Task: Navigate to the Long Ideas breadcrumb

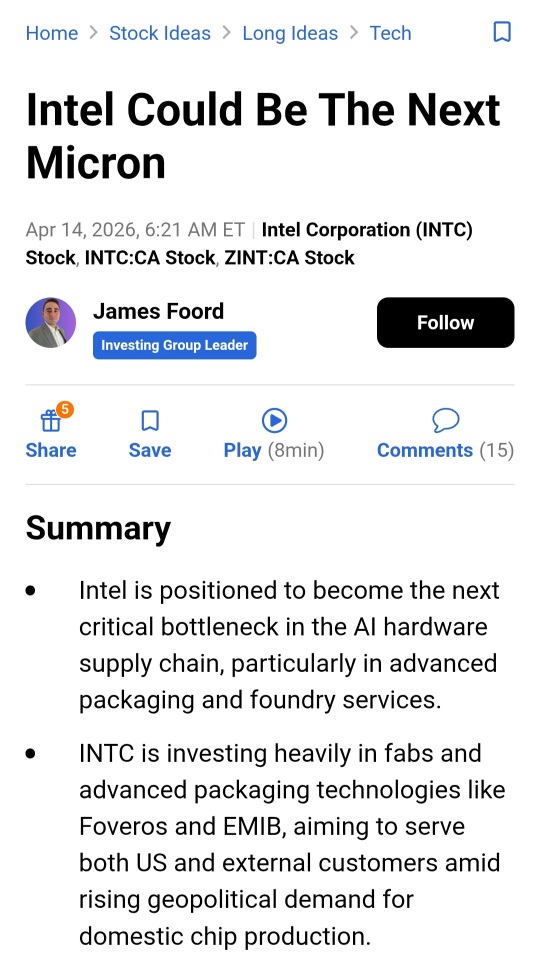Action: (x=290, y=33)
